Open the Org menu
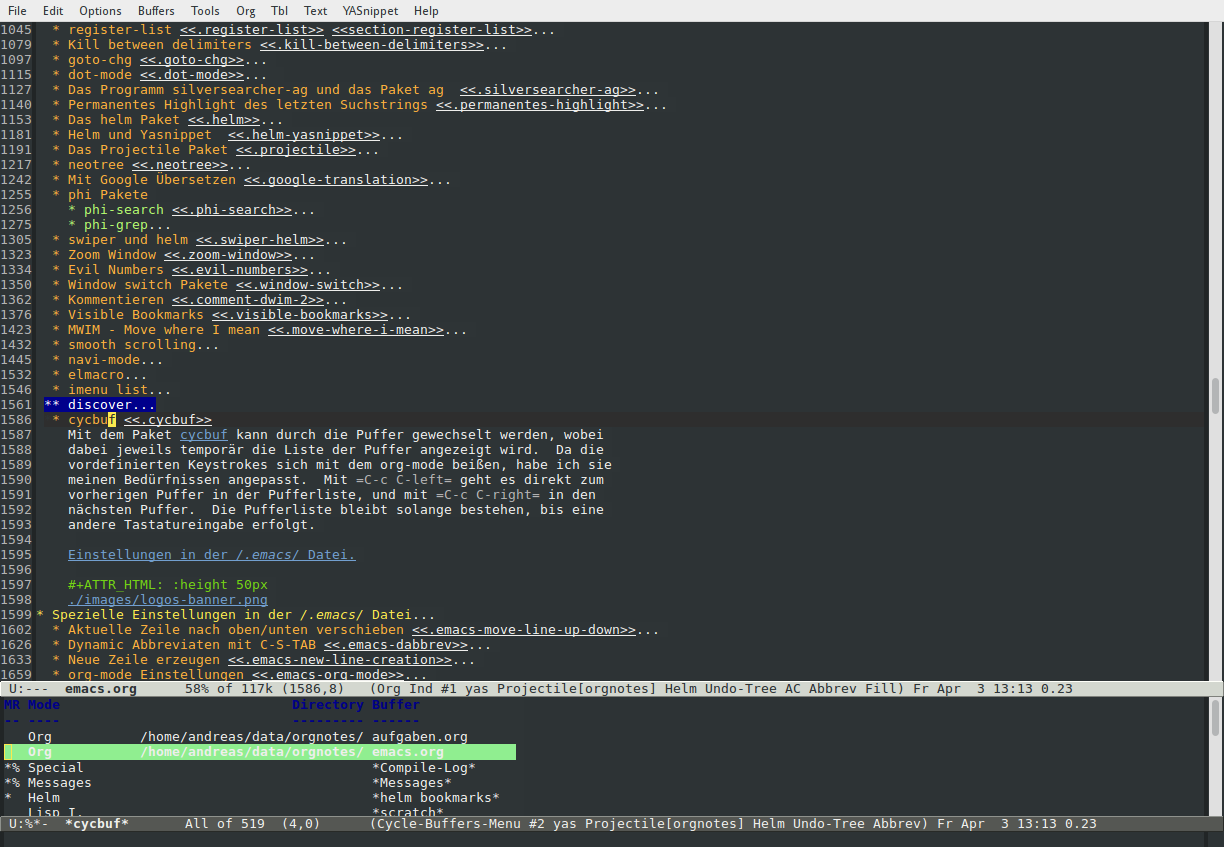The height and width of the screenshot is (847, 1224). click(245, 11)
